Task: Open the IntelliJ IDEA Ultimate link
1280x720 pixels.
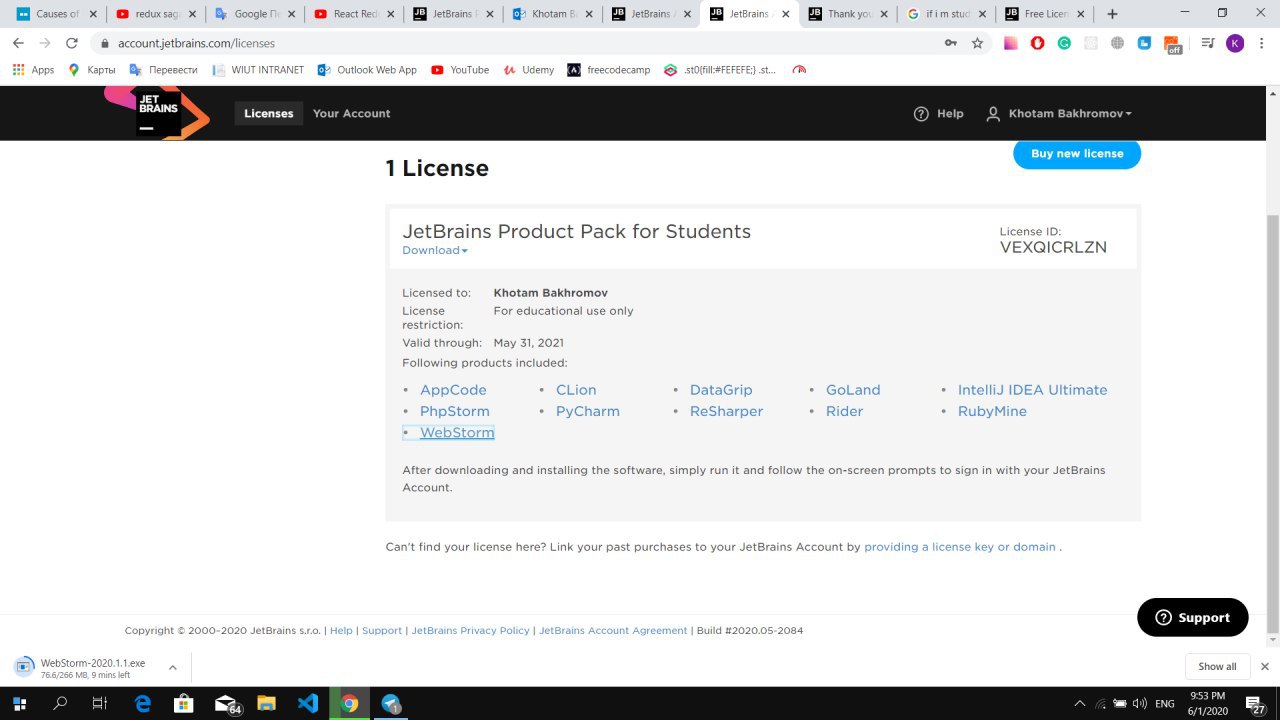Action: click(1032, 390)
